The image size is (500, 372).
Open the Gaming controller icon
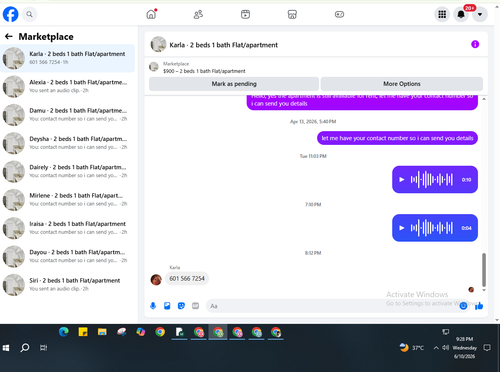(x=339, y=14)
